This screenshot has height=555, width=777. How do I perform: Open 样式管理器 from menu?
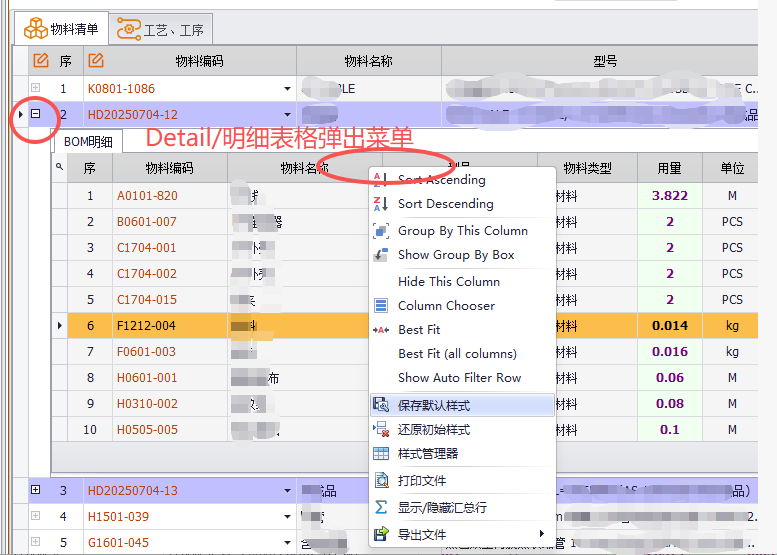point(462,453)
